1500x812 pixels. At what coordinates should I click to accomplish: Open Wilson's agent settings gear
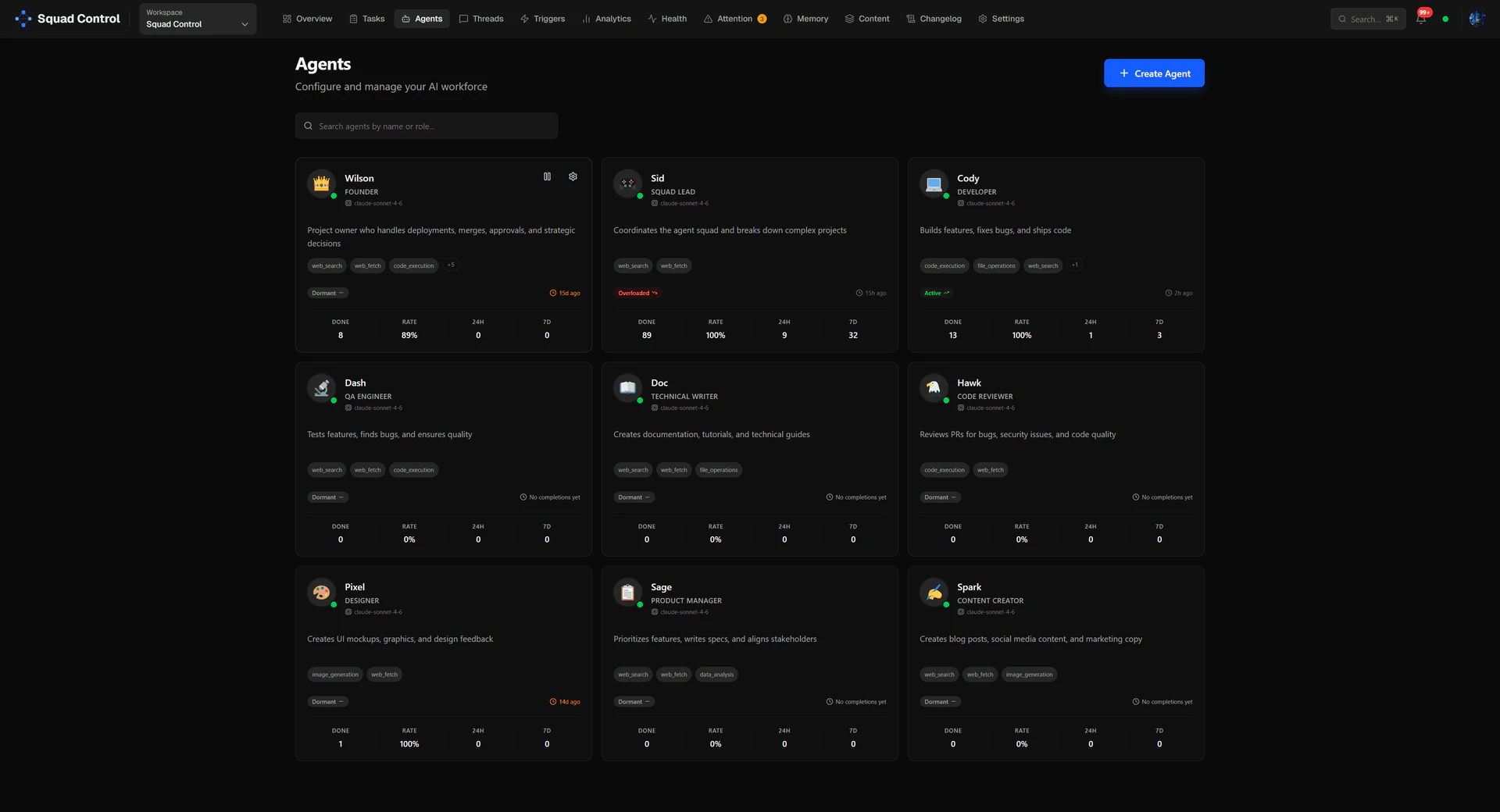[x=573, y=176]
